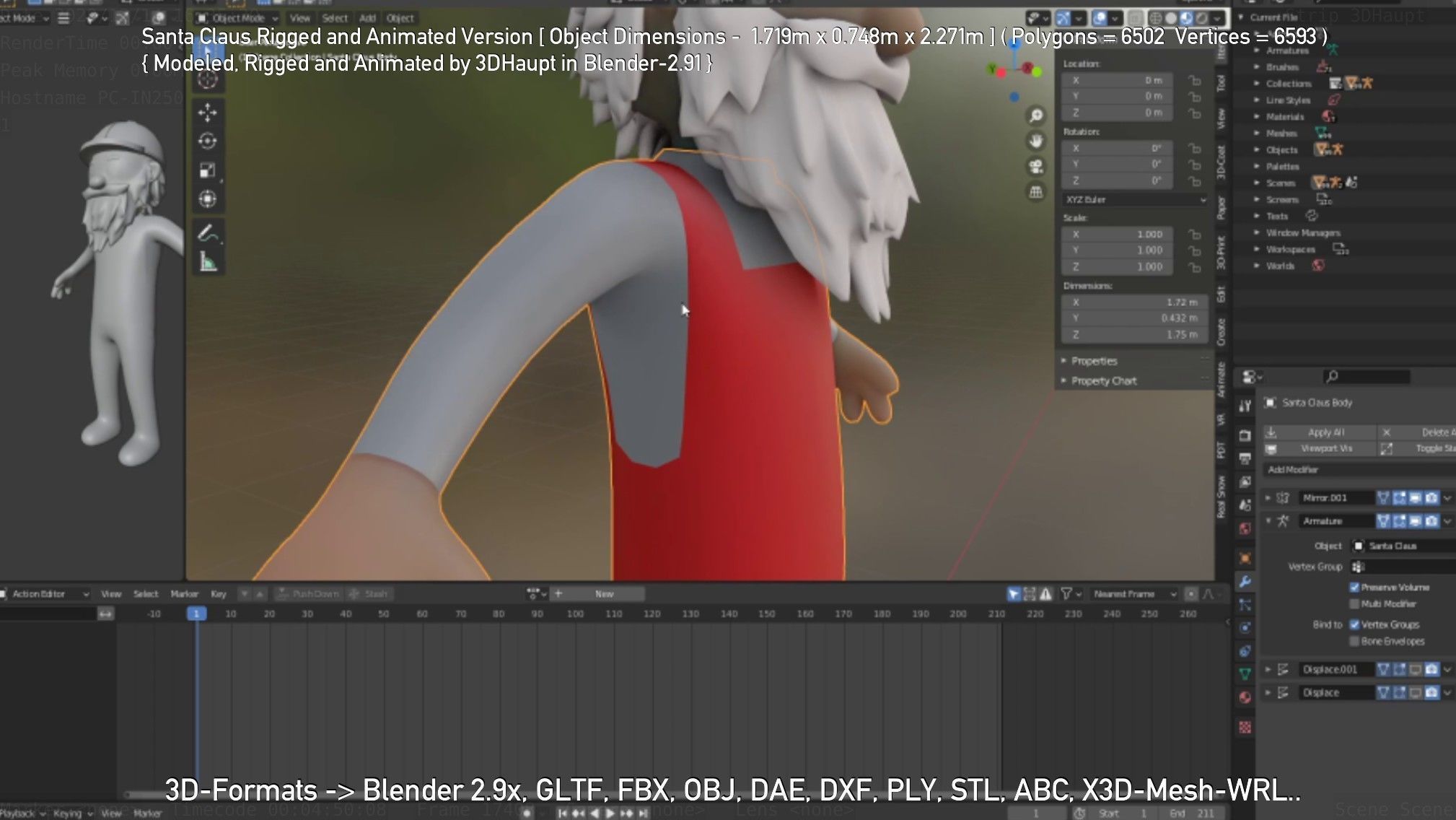
Task: Click the viewport pan hand icon
Action: (1036, 141)
